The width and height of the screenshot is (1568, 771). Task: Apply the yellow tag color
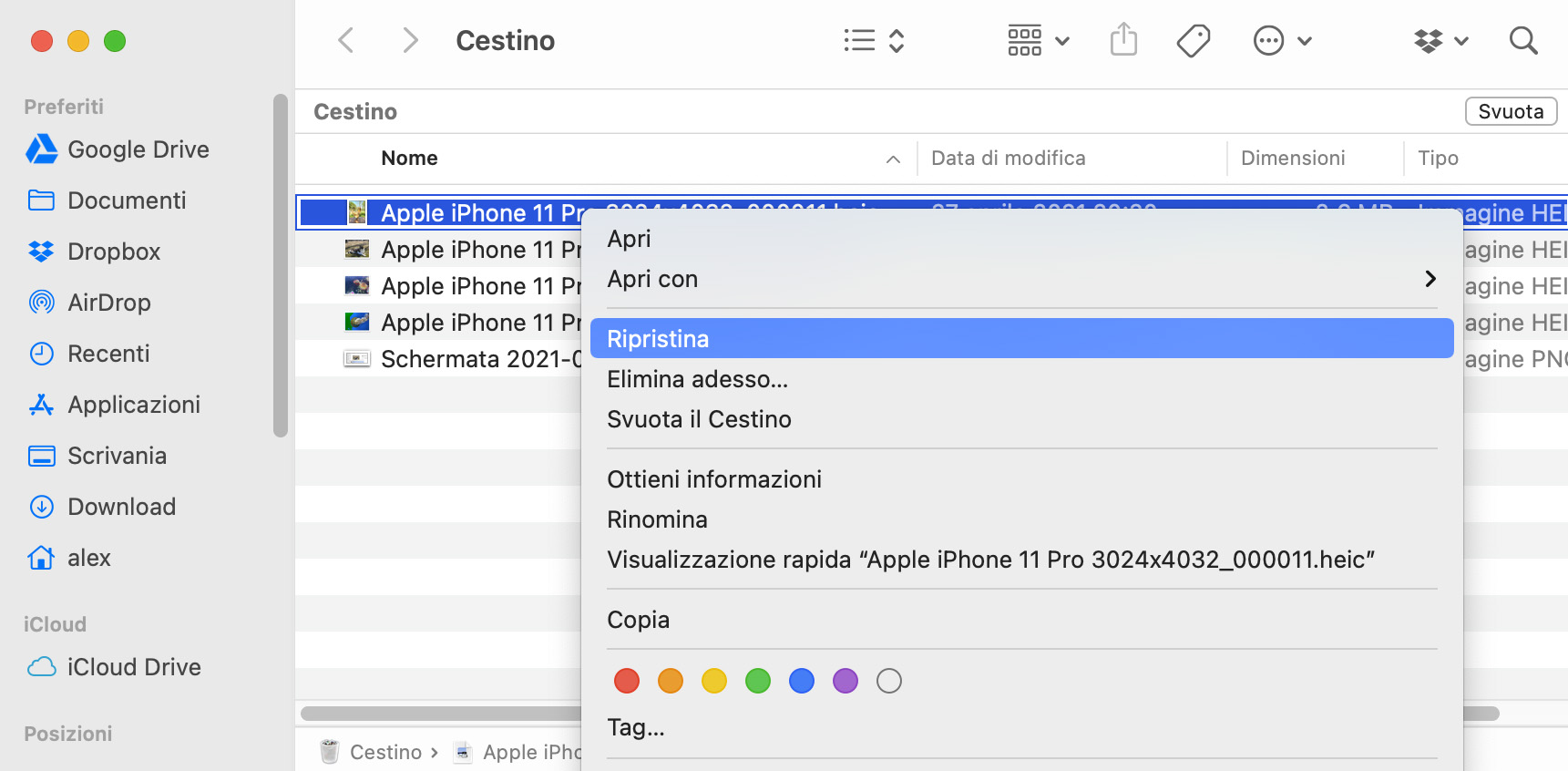714,681
